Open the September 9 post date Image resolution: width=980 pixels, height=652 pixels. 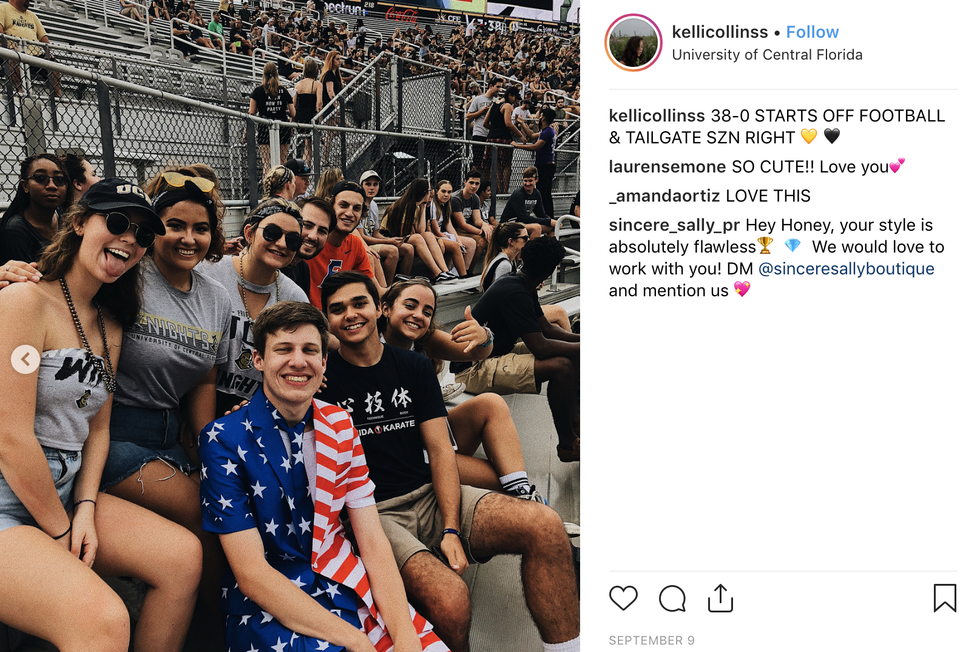(x=651, y=640)
